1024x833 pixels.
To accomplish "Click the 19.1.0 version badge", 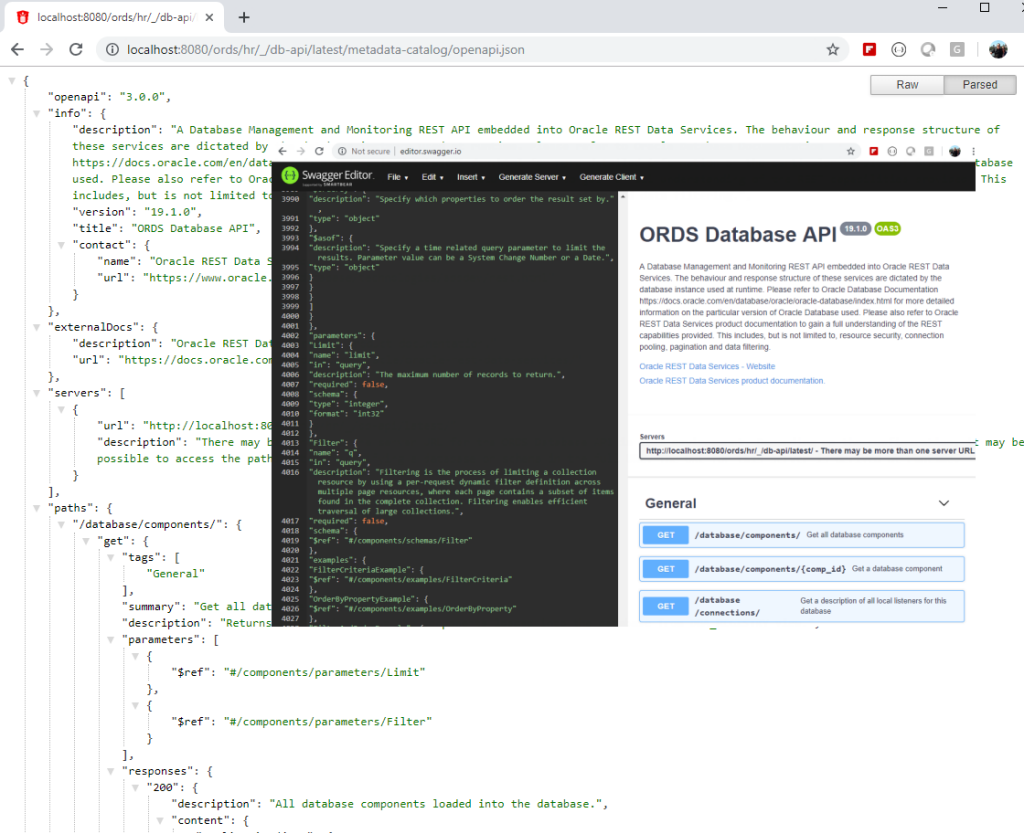I will 856,228.
